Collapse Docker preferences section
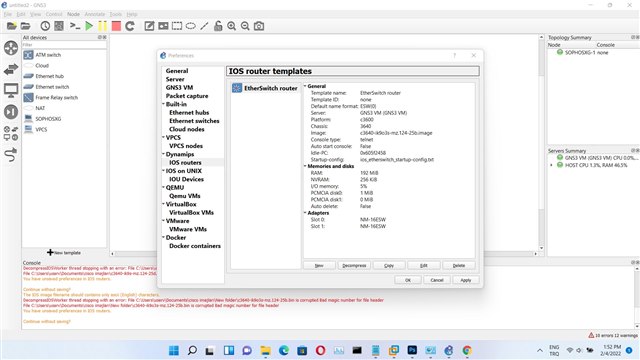 click(x=163, y=238)
